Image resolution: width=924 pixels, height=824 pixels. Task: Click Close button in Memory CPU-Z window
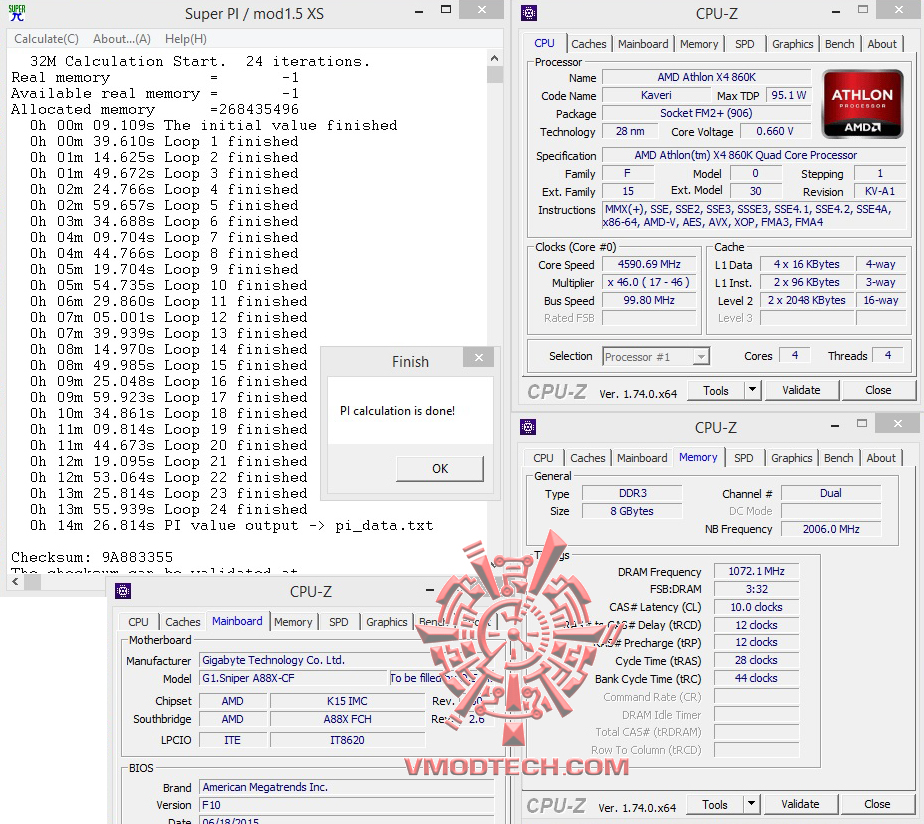pyautogui.click(x=877, y=804)
